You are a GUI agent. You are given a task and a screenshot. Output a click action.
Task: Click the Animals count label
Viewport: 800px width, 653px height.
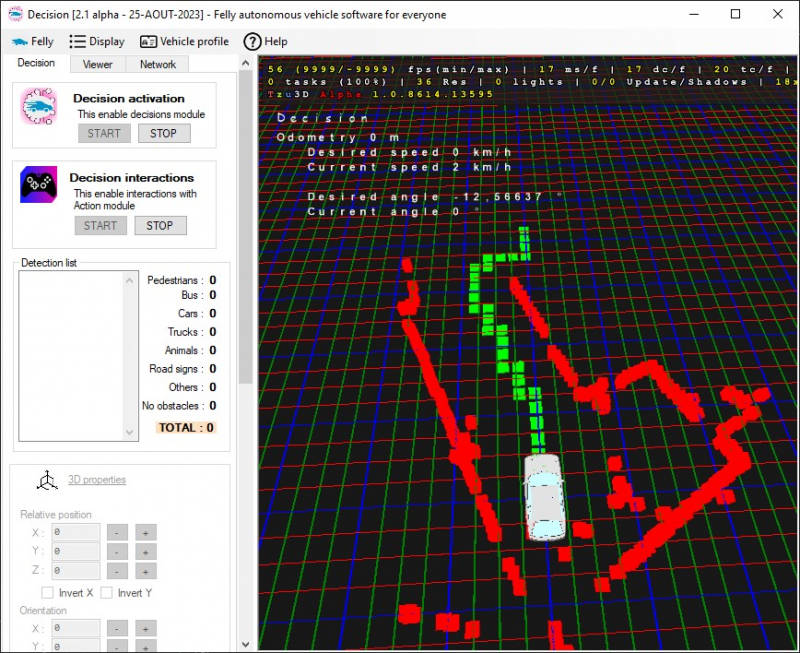pyautogui.click(x=190, y=350)
